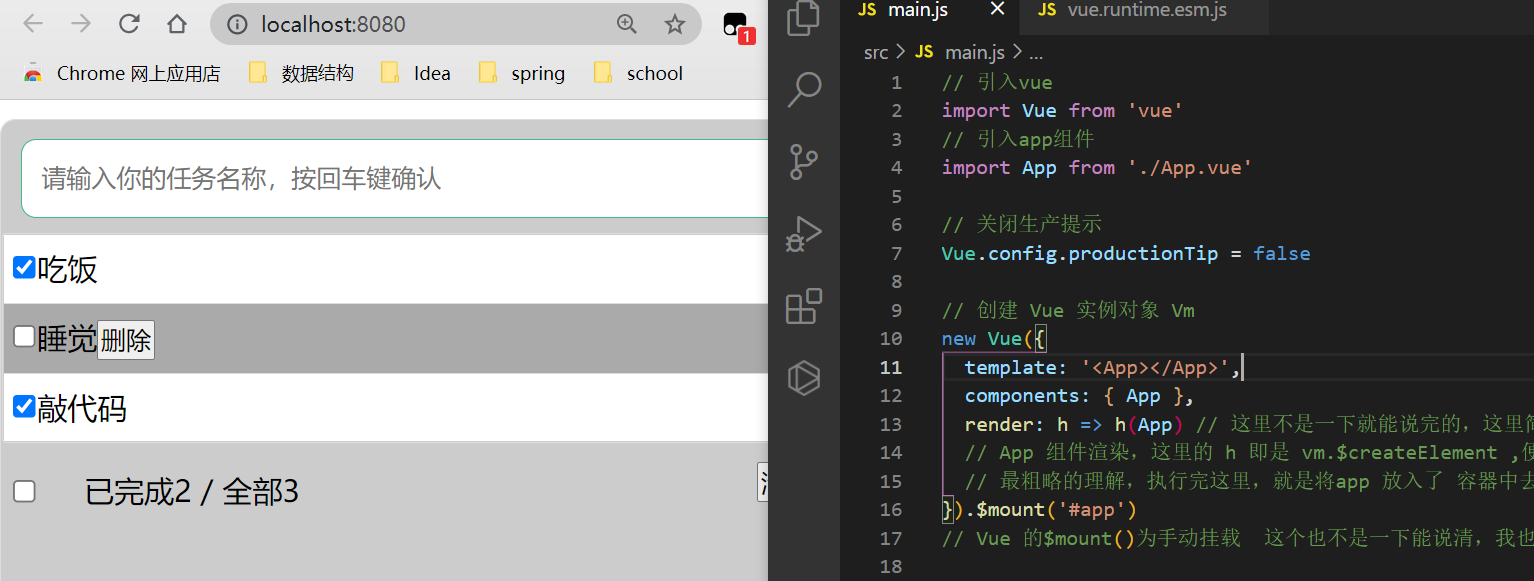Click the template: '<App></App>' line
Screen dimensions: 1534x581
(1103, 367)
